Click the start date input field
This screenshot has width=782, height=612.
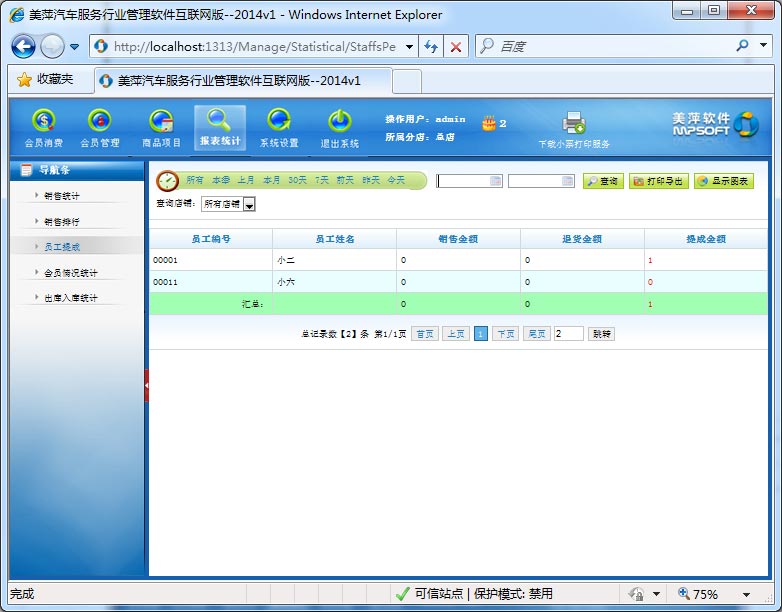(x=463, y=181)
